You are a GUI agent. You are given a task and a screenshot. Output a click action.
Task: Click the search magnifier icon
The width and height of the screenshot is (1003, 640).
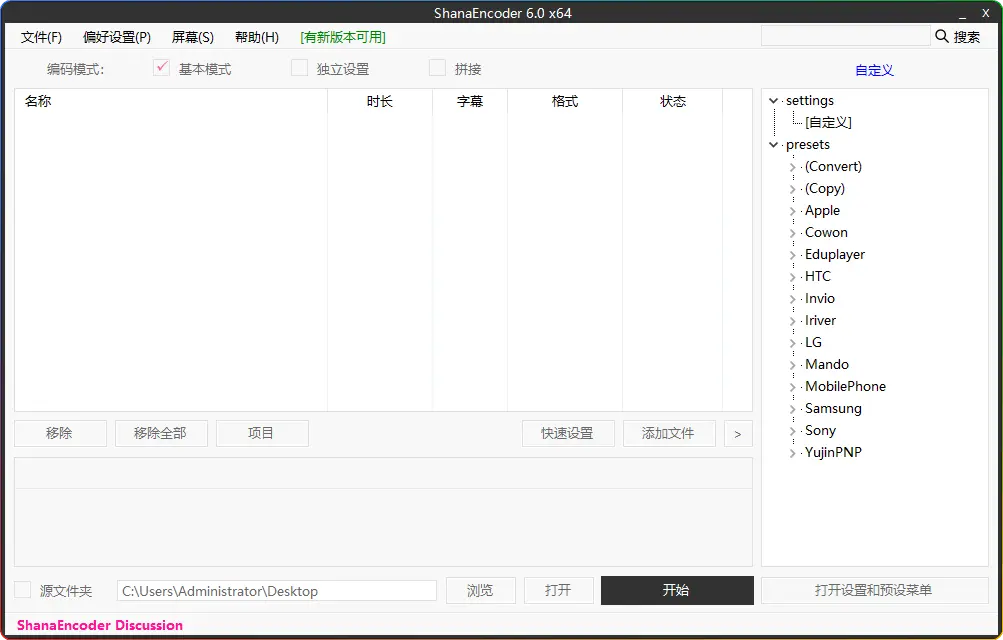click(x=942, y=37)
